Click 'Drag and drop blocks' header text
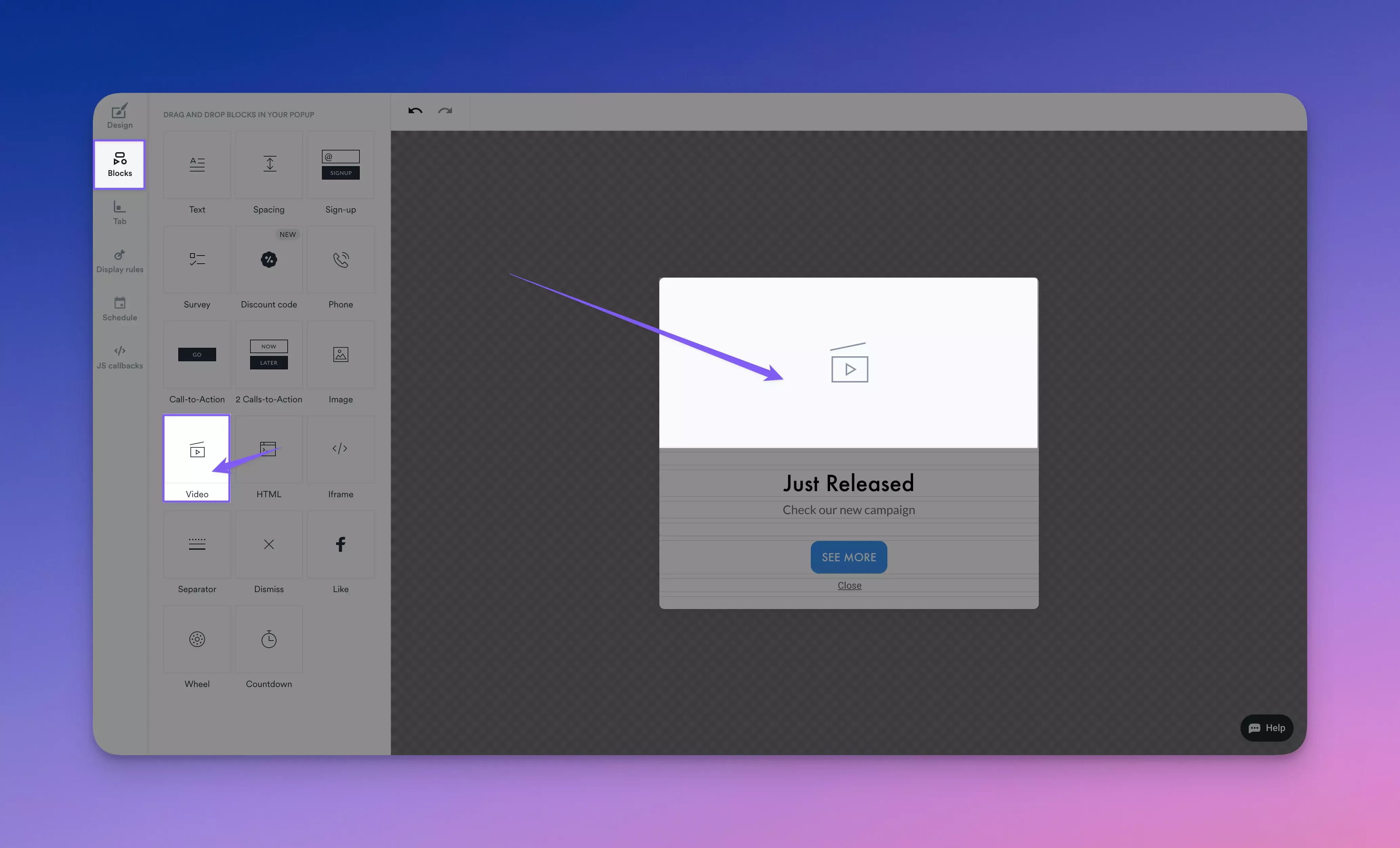Screen dimensions: 1400x848 click(x=239, y=115)
